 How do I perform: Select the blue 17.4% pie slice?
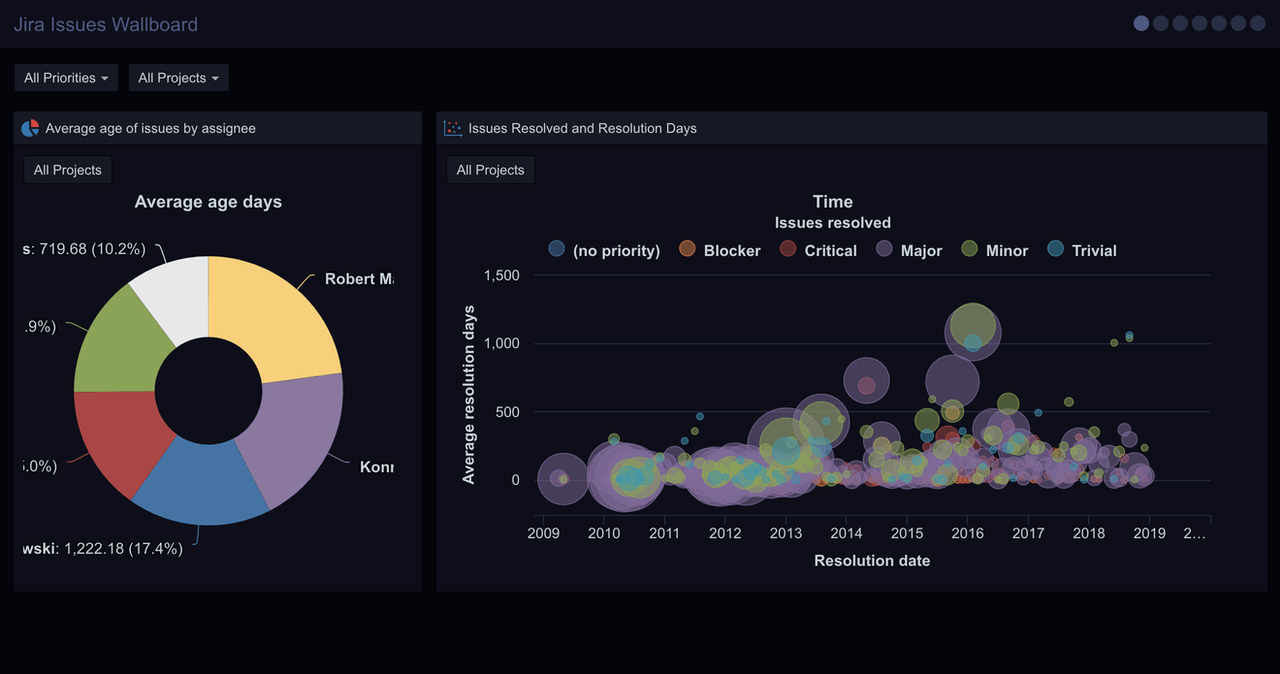(x=202, y=482)
